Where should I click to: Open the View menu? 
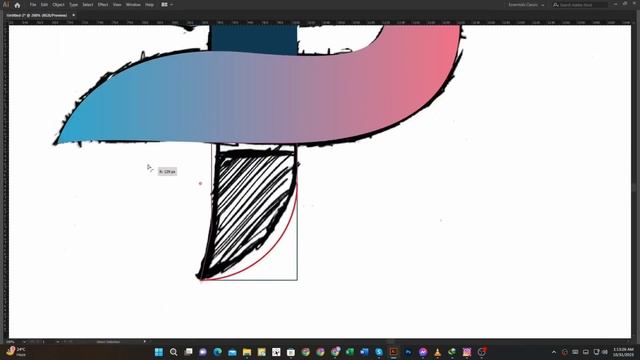[x=117, y=5]
